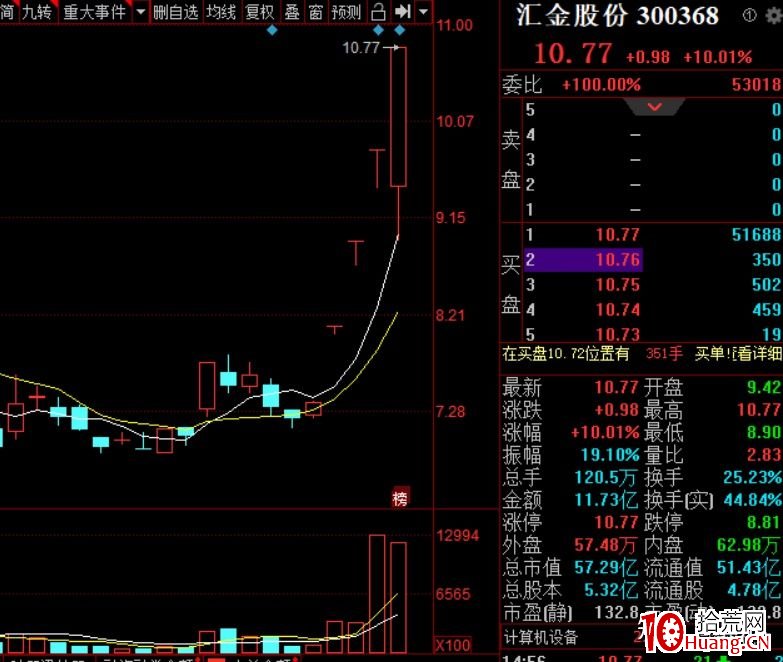This screenshot has width=783, height=662.
Task: Select the 简 toolbar button
Action: click(7, 11)
